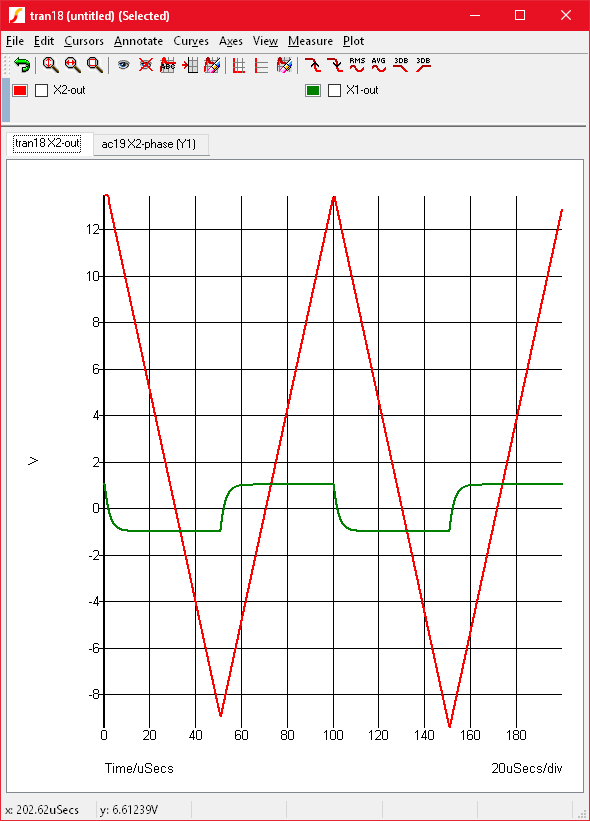Open the Edit menu
Image resolution: width=590 pixels, height=821 pixels.
click(x=44, y=41)
